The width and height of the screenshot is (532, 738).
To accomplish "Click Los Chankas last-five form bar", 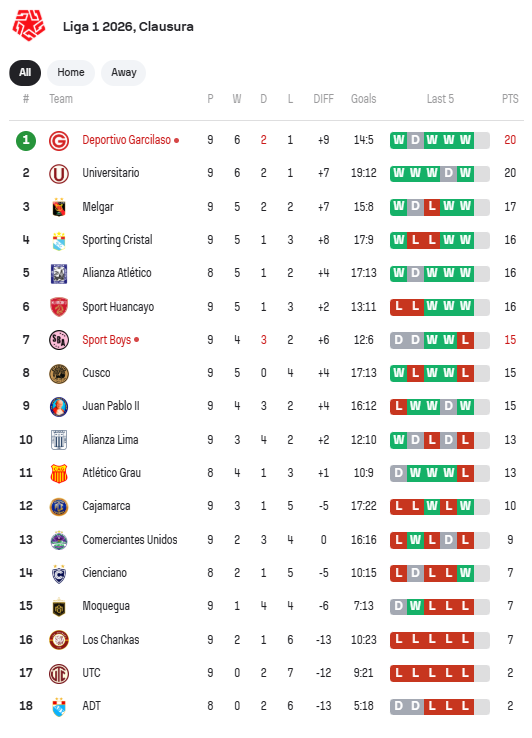I will 440,639.
